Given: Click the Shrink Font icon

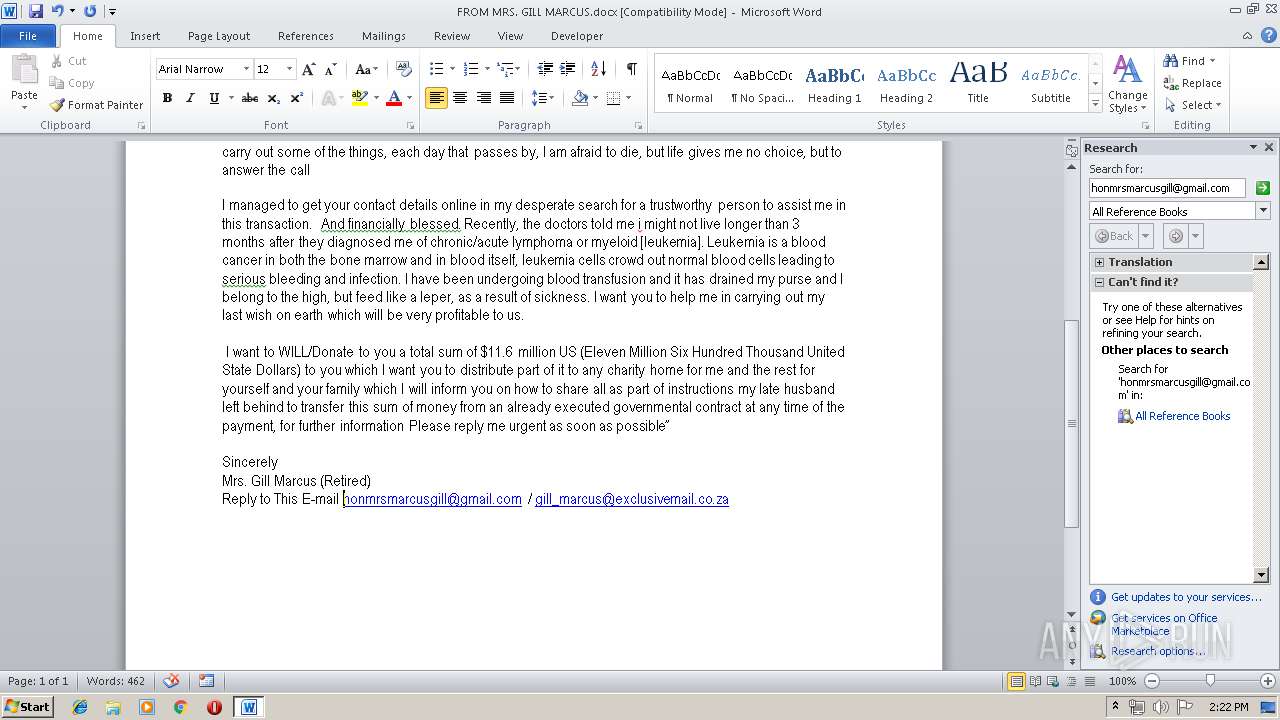Looking at the screenshot, I should pyautogui.click(x=331, y=69).
